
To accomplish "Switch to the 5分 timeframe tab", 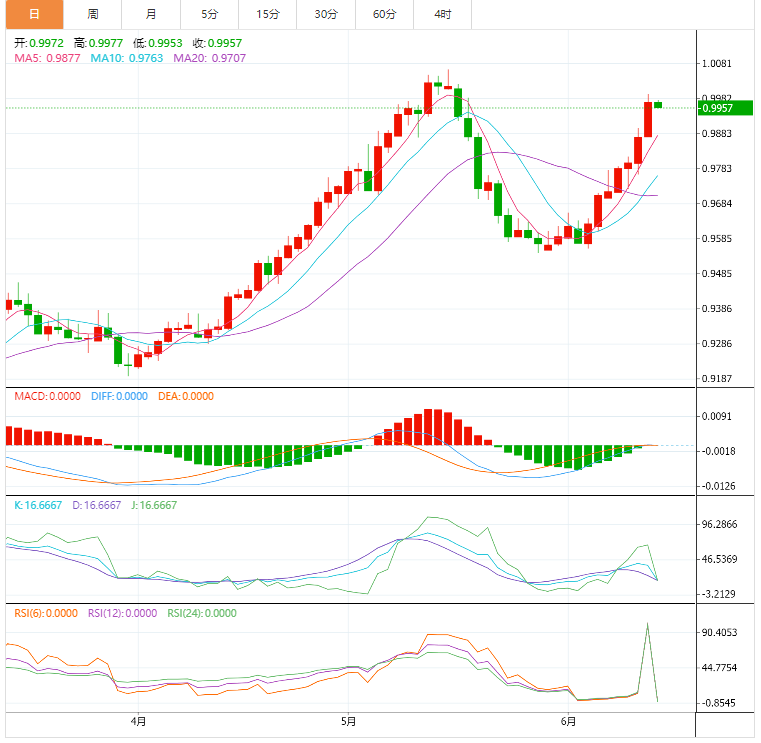I will (209, 14).
